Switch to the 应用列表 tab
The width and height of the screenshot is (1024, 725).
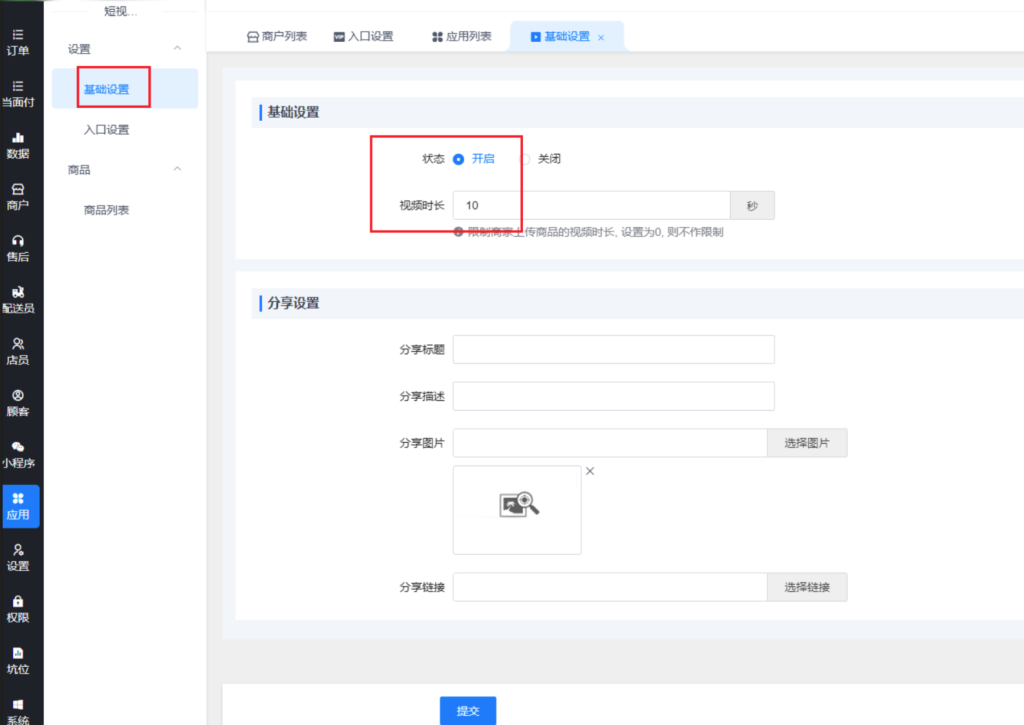[x=462, y=36]
